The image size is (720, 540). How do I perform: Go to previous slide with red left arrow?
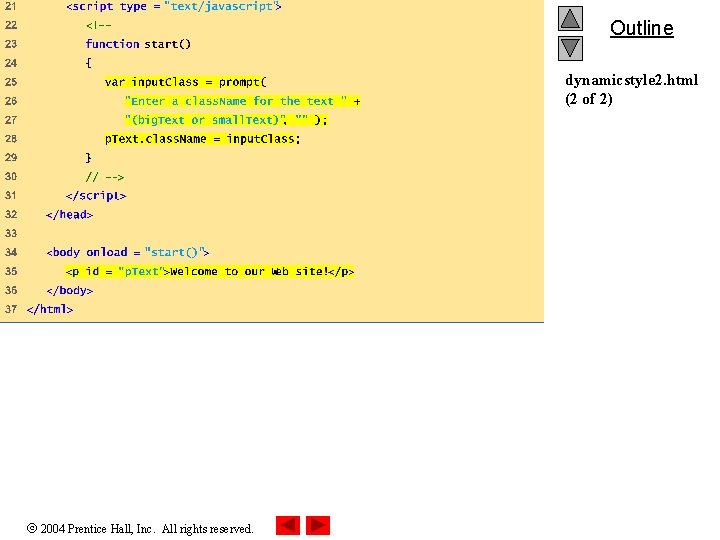coord(288,525)
